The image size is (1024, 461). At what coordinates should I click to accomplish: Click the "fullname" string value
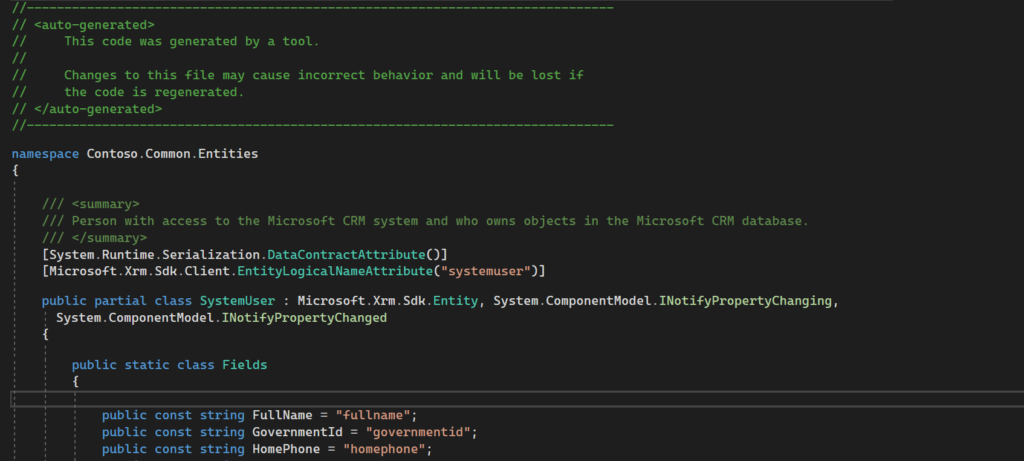click(376, 415)
